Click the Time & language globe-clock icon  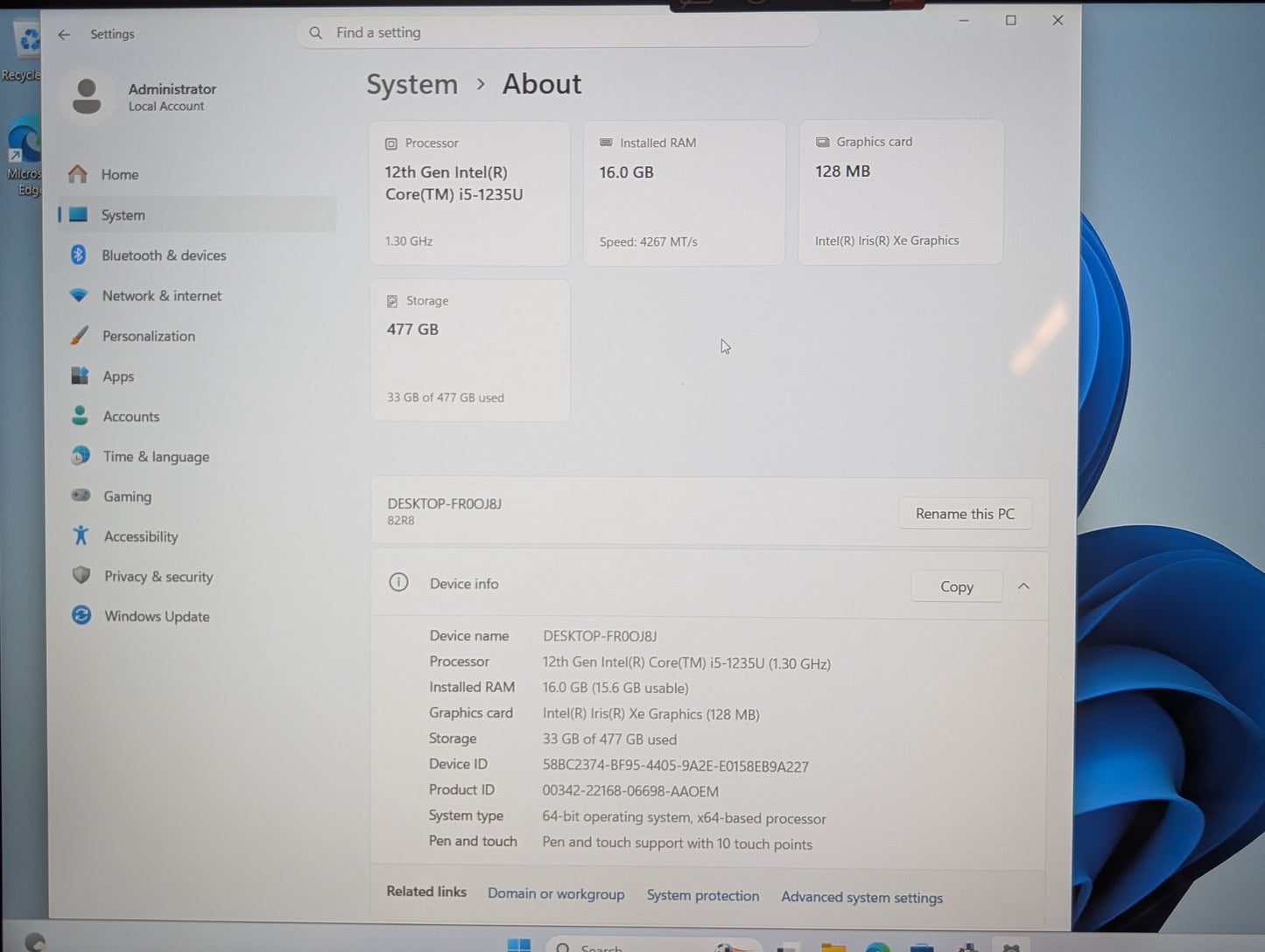click(x=81, y=456)
